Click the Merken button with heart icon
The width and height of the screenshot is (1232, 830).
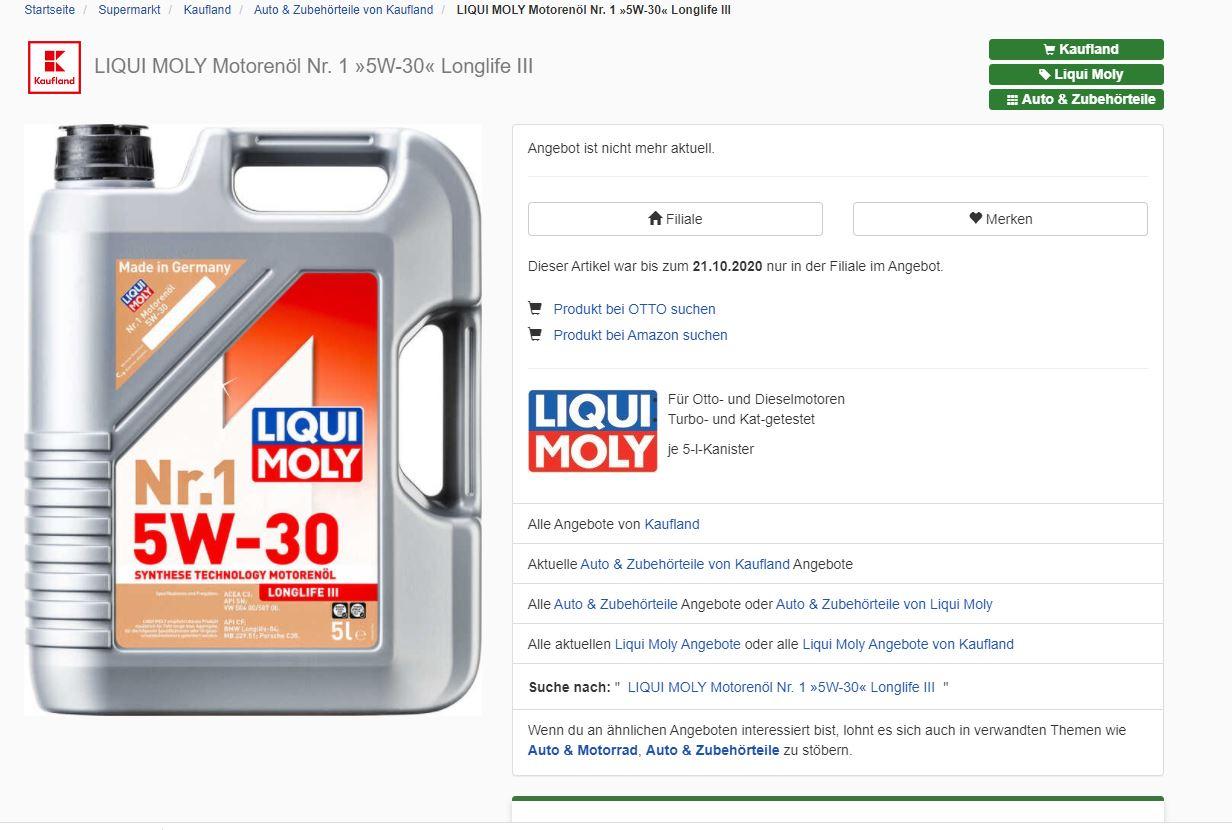click(x=1000, y=219)
